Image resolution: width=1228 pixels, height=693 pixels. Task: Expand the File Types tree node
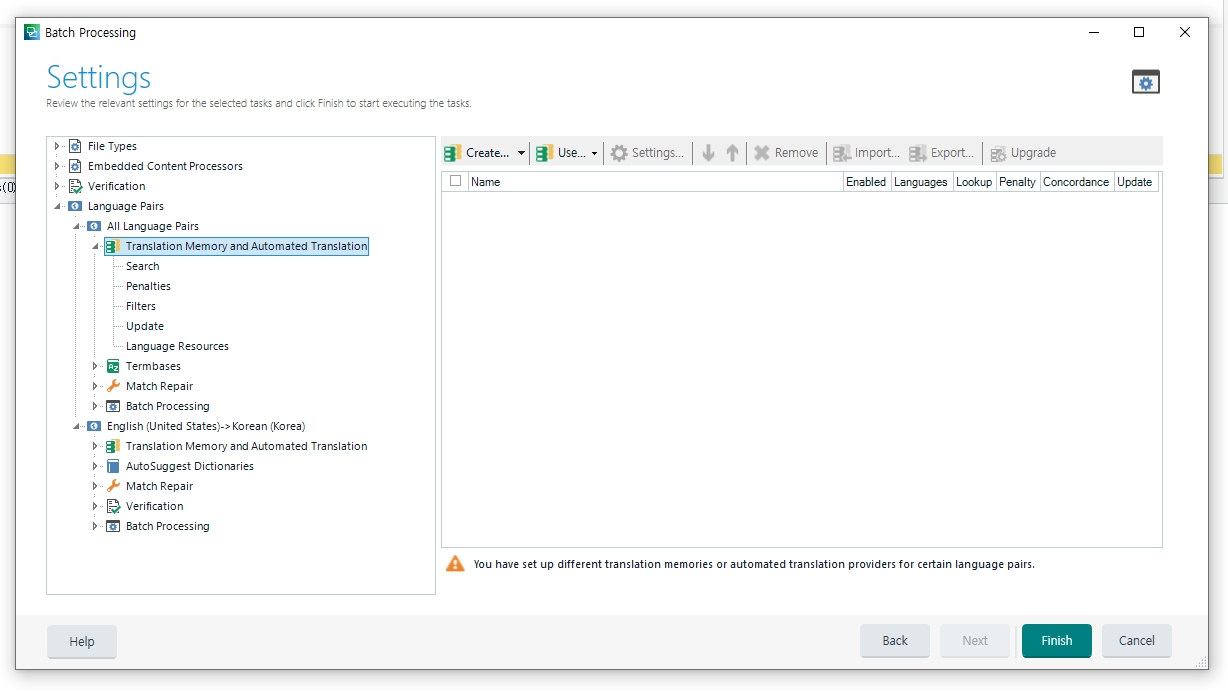57,146
